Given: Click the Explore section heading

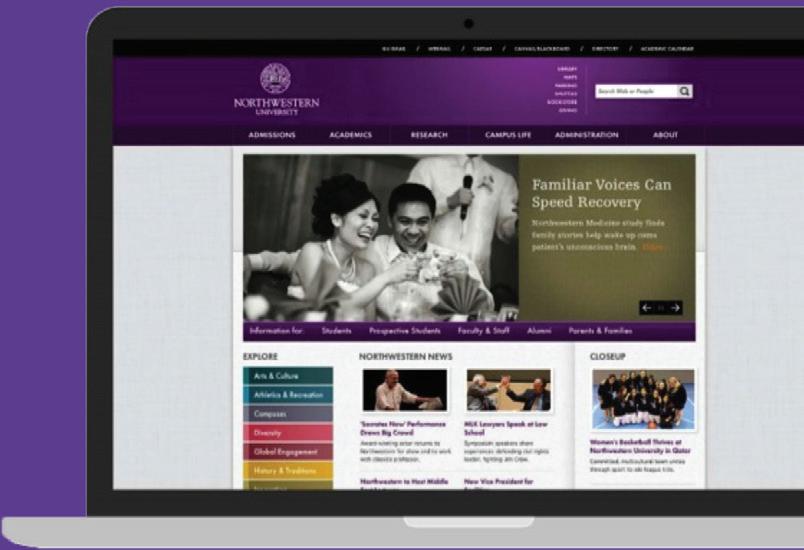Looking at the screenshot, I should 260,356.
